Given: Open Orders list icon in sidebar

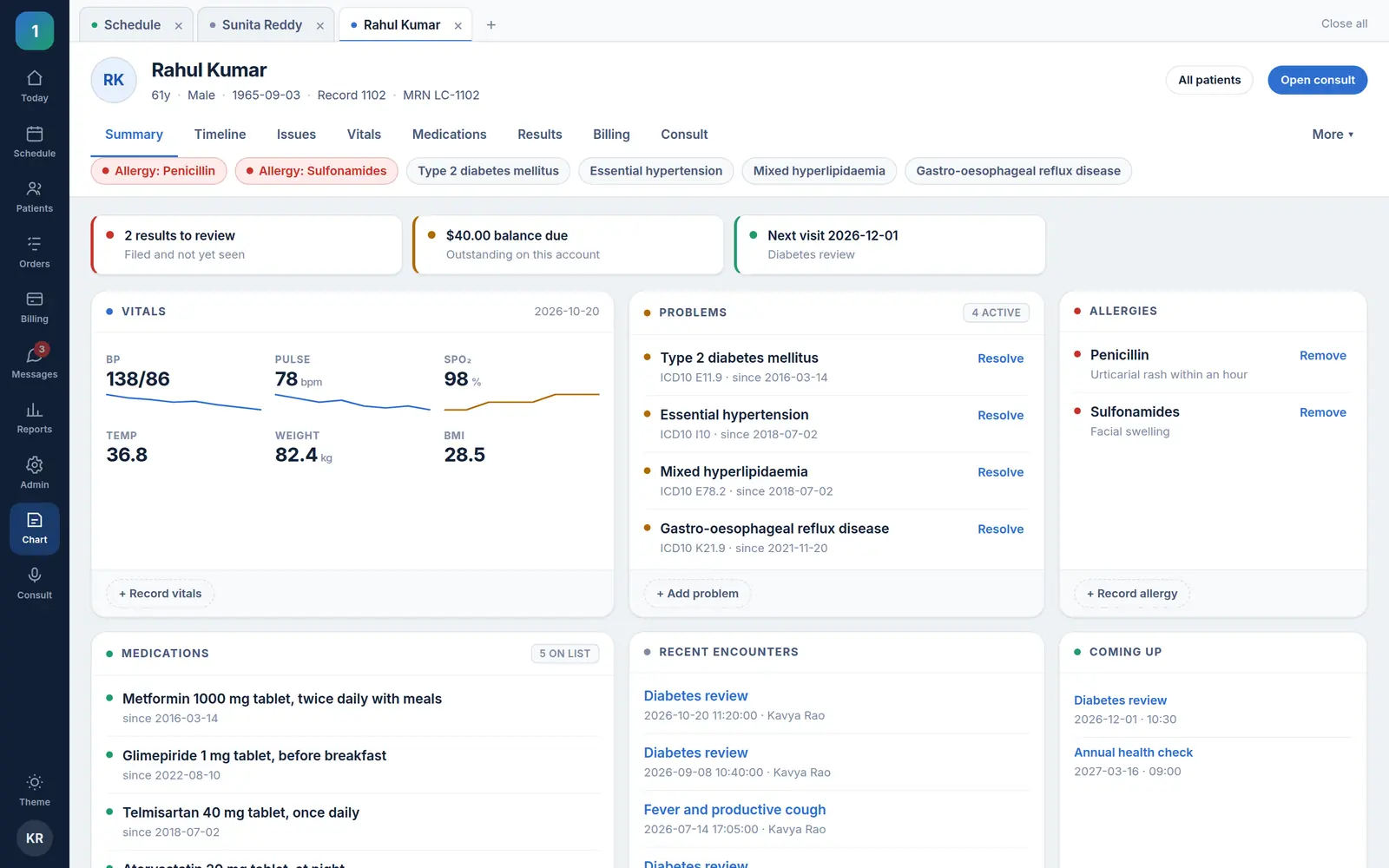Looking at the screenshot, I should click(35, 252).
